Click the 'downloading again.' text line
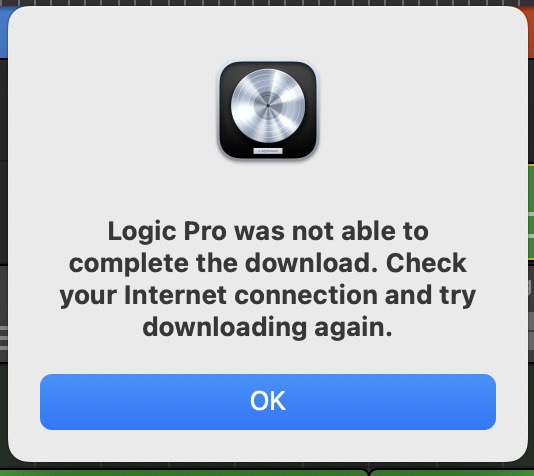534x476 pixels. [268, 328]
